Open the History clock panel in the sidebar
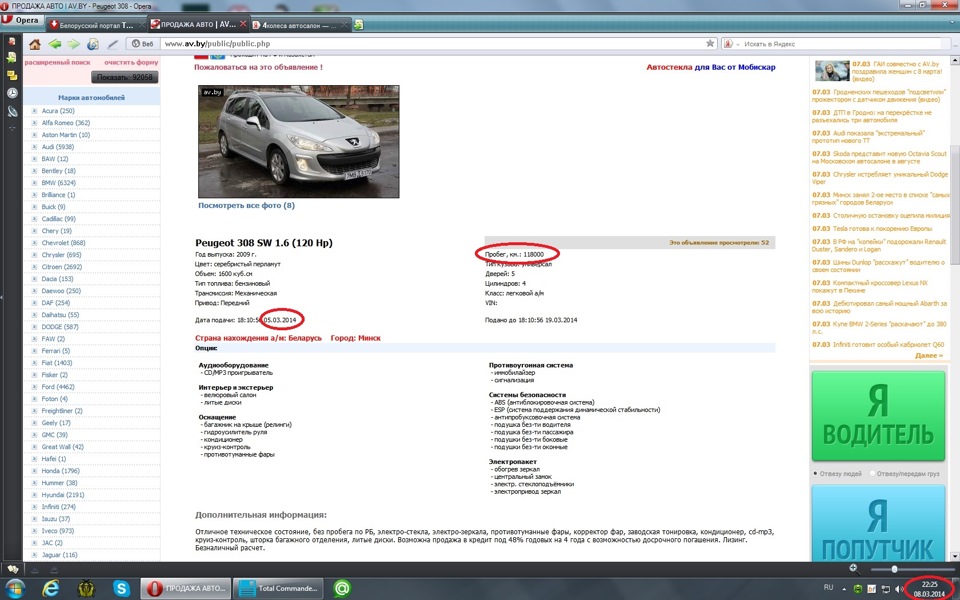This screenshot has width=960, height=600. click(x=12, y=93)
